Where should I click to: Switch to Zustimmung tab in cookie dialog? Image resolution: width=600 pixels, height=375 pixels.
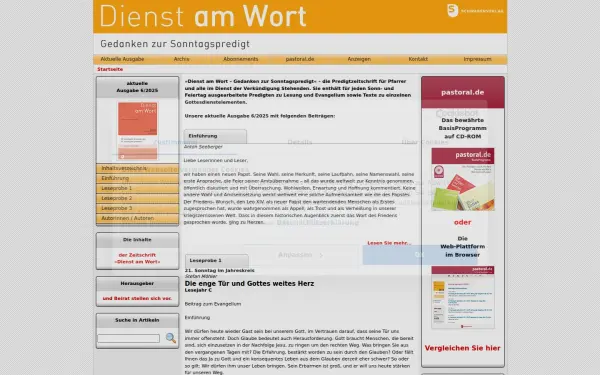(175, 142)
